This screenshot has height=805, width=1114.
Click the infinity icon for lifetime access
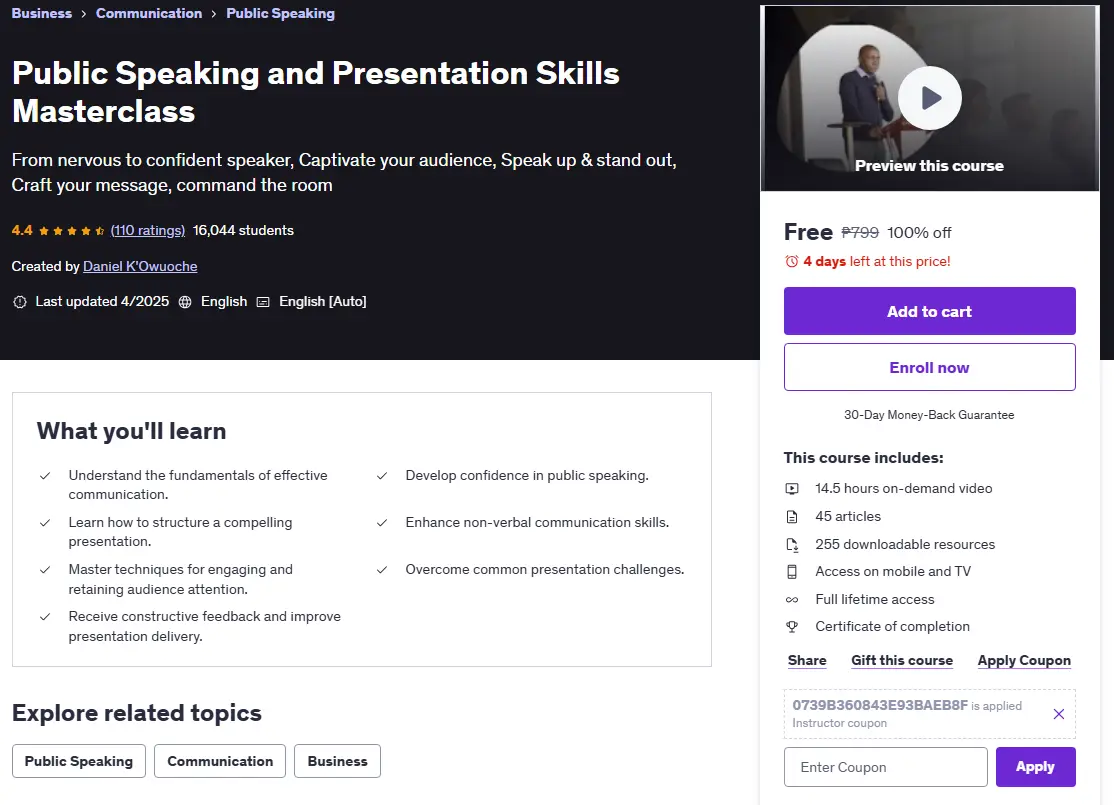791,600
